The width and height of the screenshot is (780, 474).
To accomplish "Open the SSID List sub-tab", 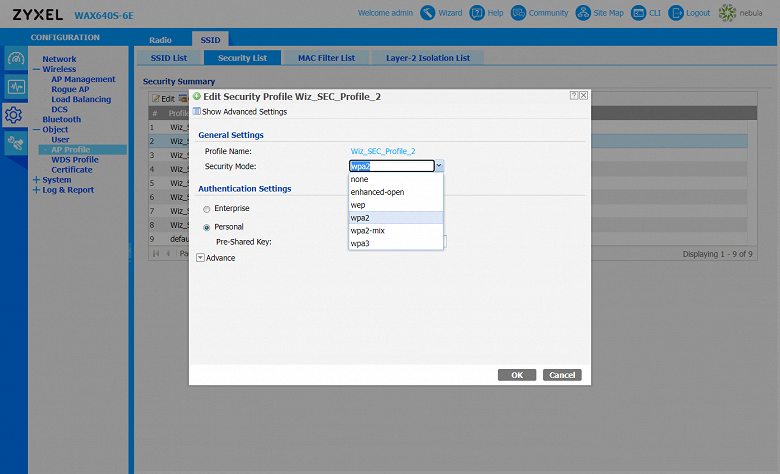I will pos(169,58).
